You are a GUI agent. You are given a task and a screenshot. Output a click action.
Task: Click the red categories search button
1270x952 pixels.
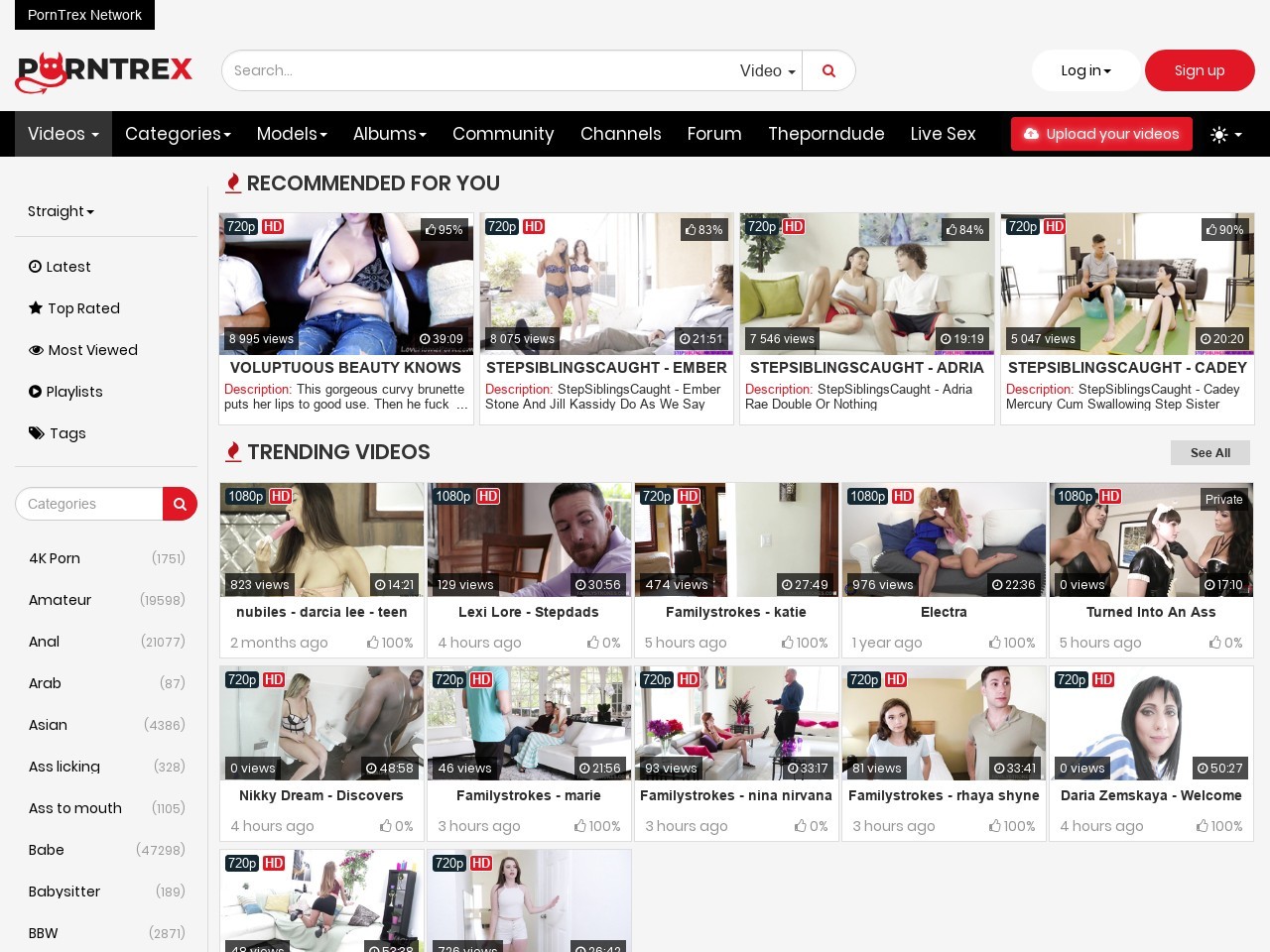[180, 504]
